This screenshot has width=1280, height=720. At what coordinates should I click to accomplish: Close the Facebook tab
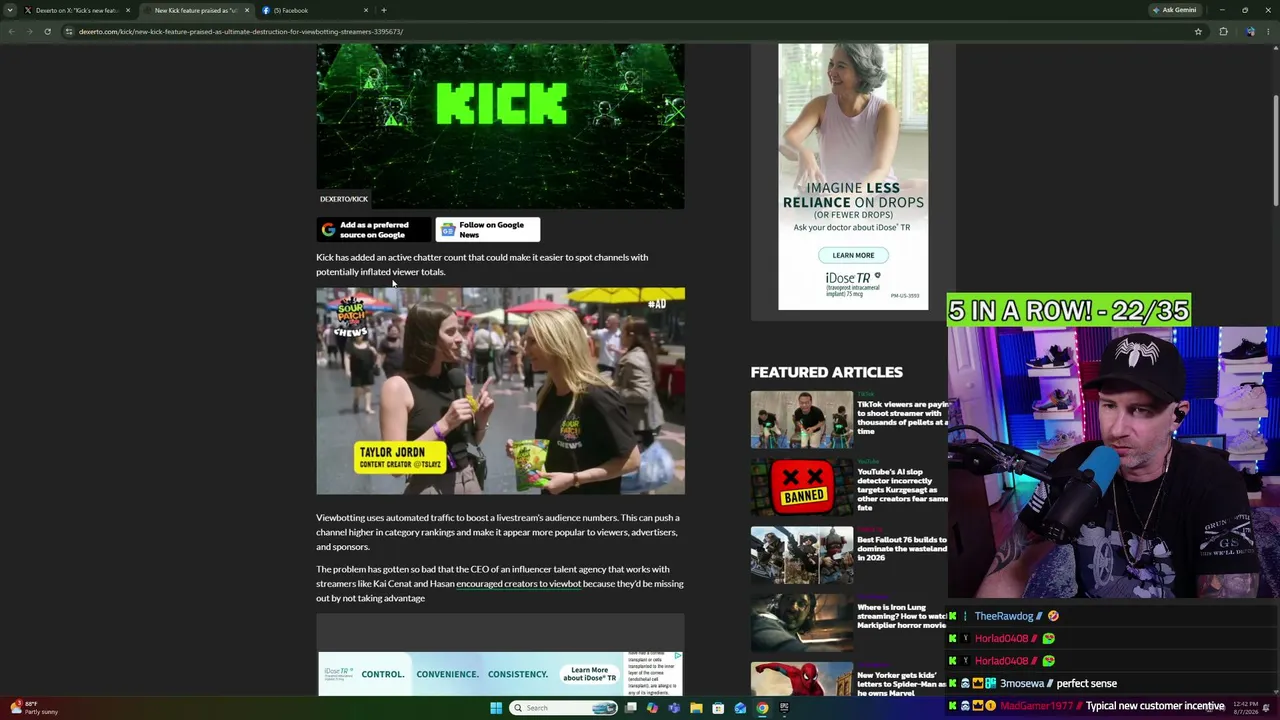tap(366, 10)
